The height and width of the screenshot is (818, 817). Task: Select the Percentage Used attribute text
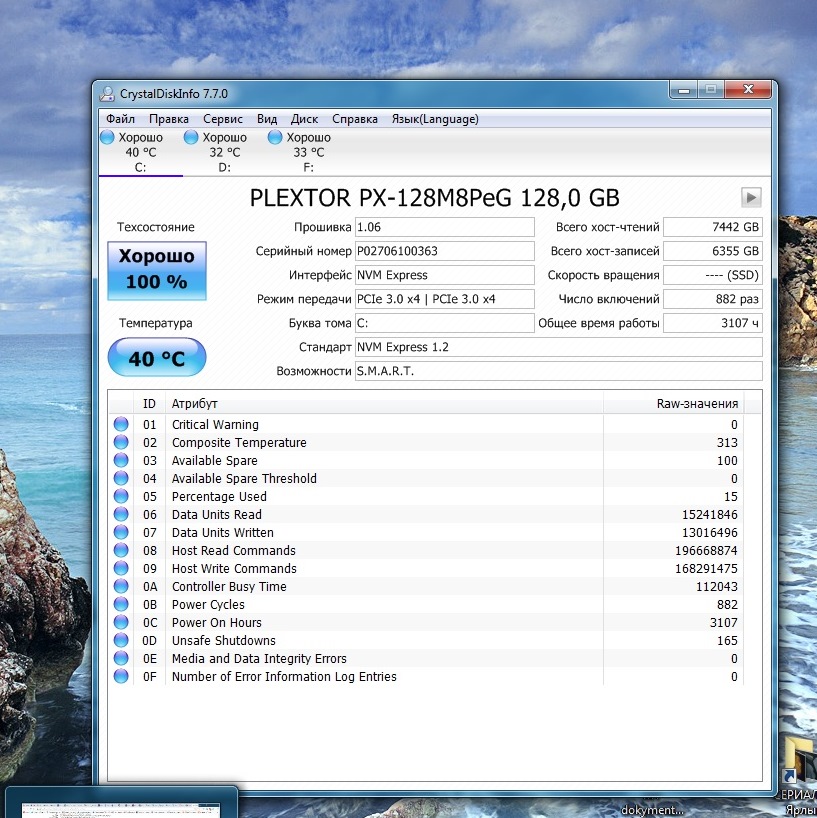tap(219, 497)
